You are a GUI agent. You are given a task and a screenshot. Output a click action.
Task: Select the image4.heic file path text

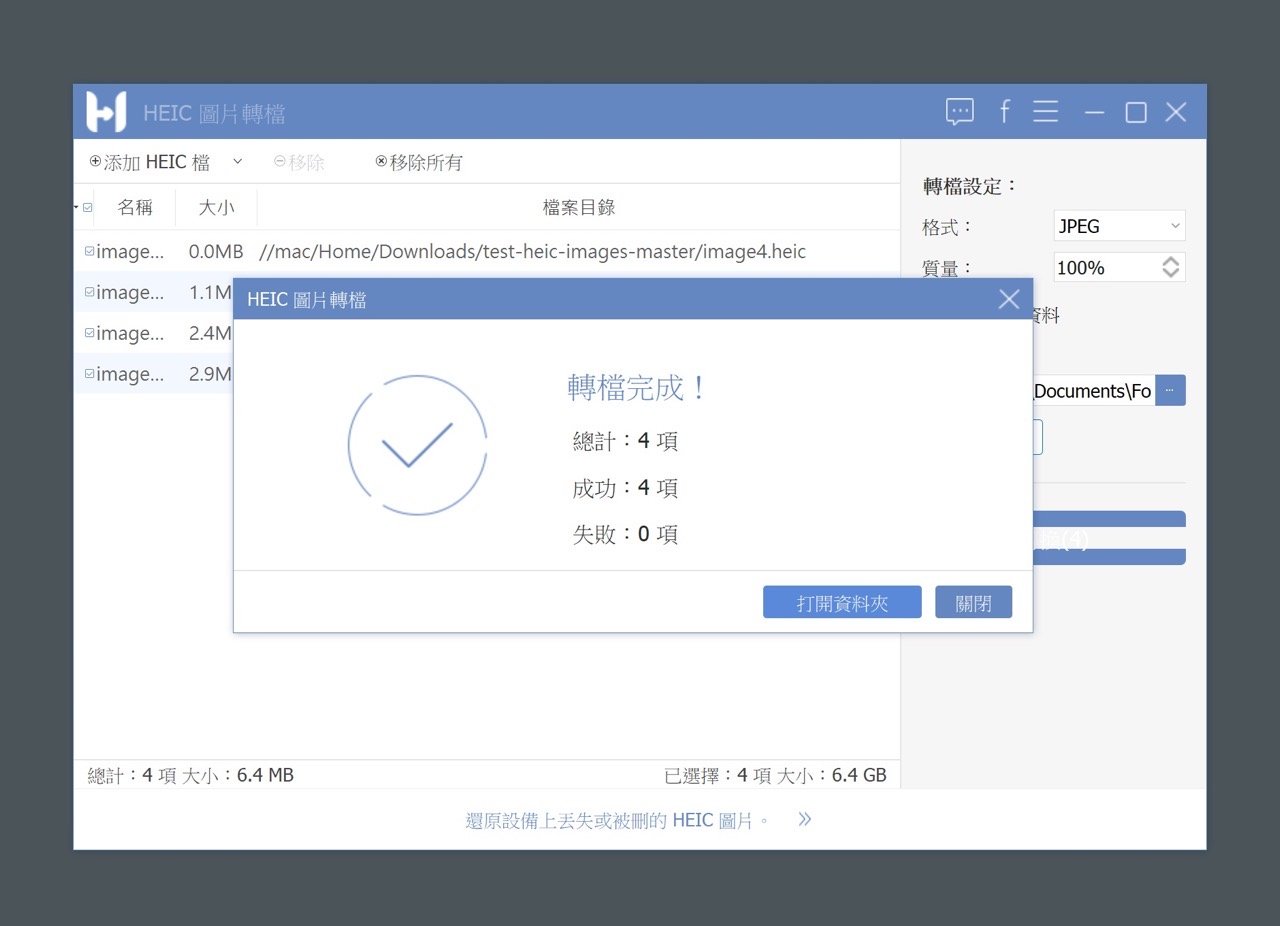click(532, 252)
